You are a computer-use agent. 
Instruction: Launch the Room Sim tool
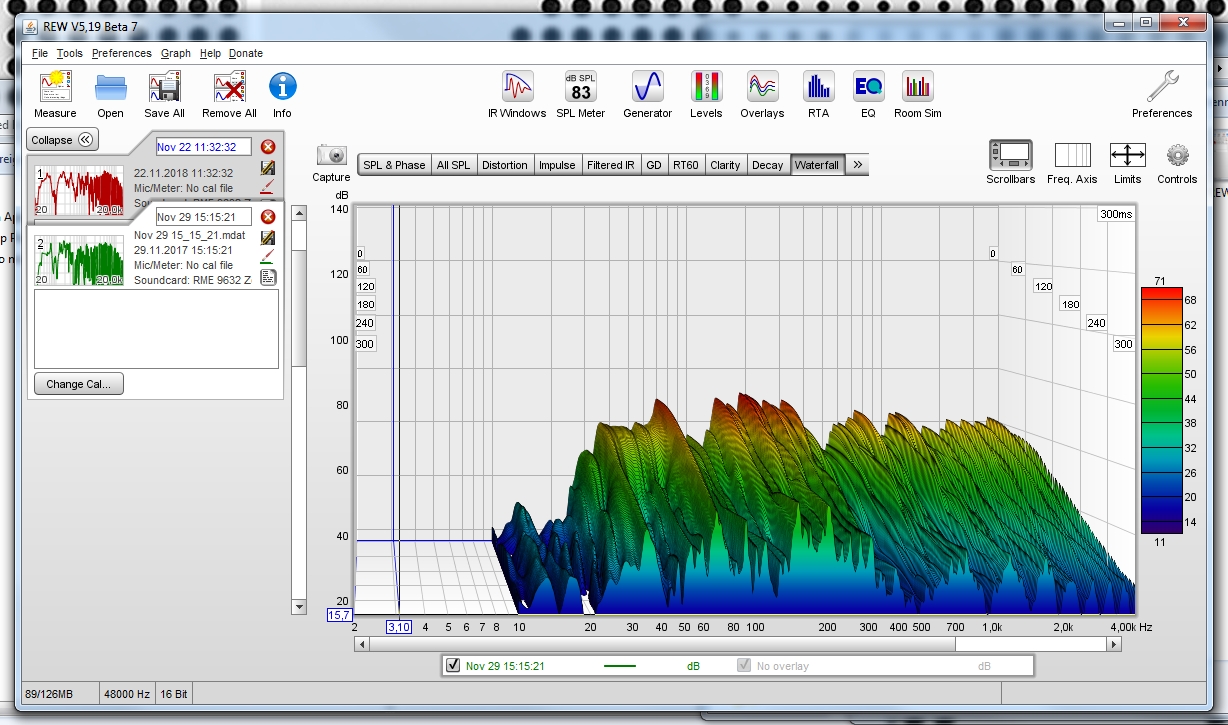coord(917,87)
